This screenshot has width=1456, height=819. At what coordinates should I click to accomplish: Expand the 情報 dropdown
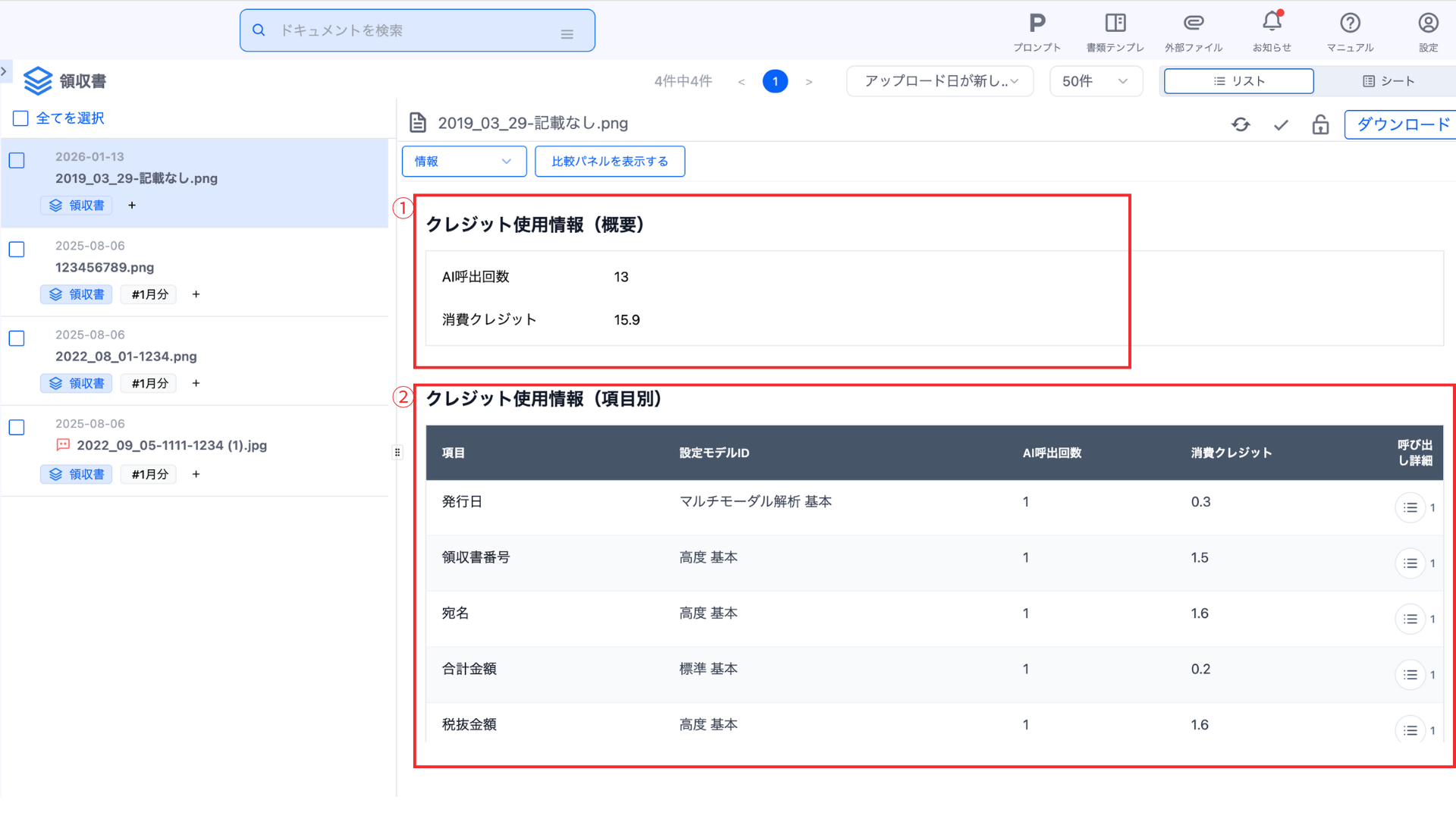(463, 162)
